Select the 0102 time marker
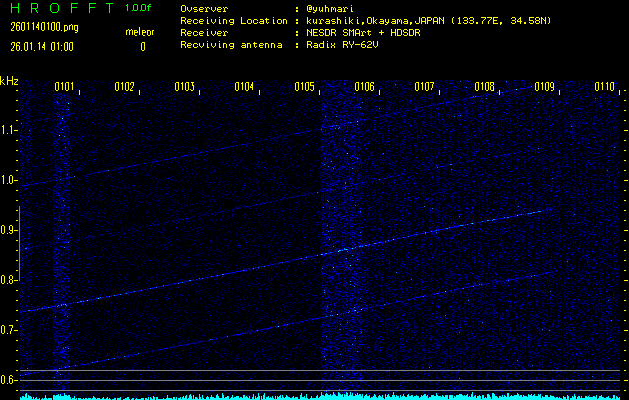This screenshot has height=400, width=629. point(124,87)
